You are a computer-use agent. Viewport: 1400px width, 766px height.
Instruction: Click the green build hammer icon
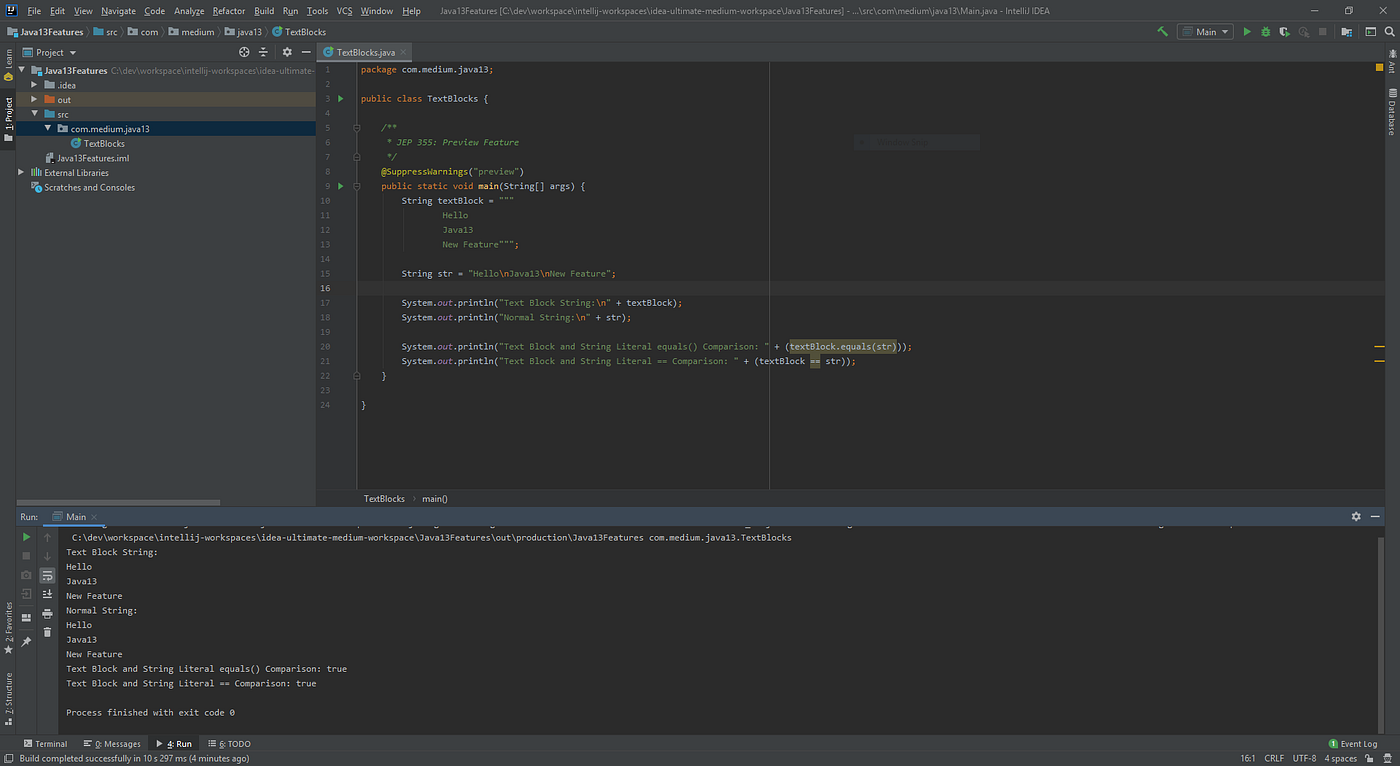tap(1161, 31)
